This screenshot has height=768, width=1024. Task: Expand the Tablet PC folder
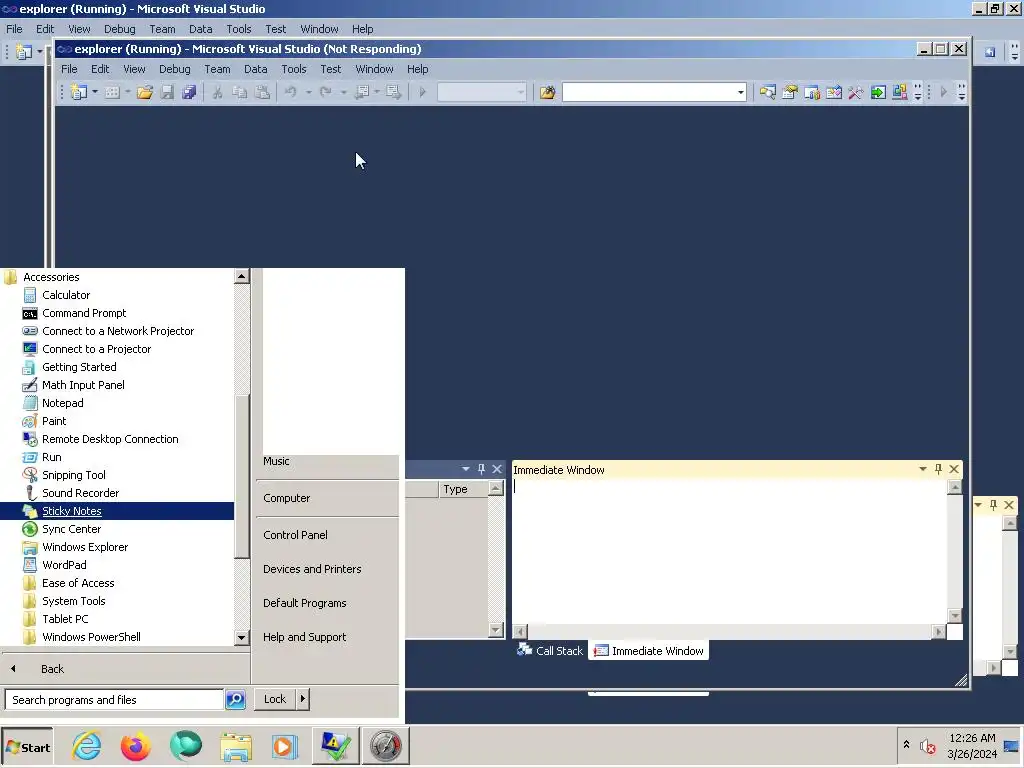tap(65, 619)
